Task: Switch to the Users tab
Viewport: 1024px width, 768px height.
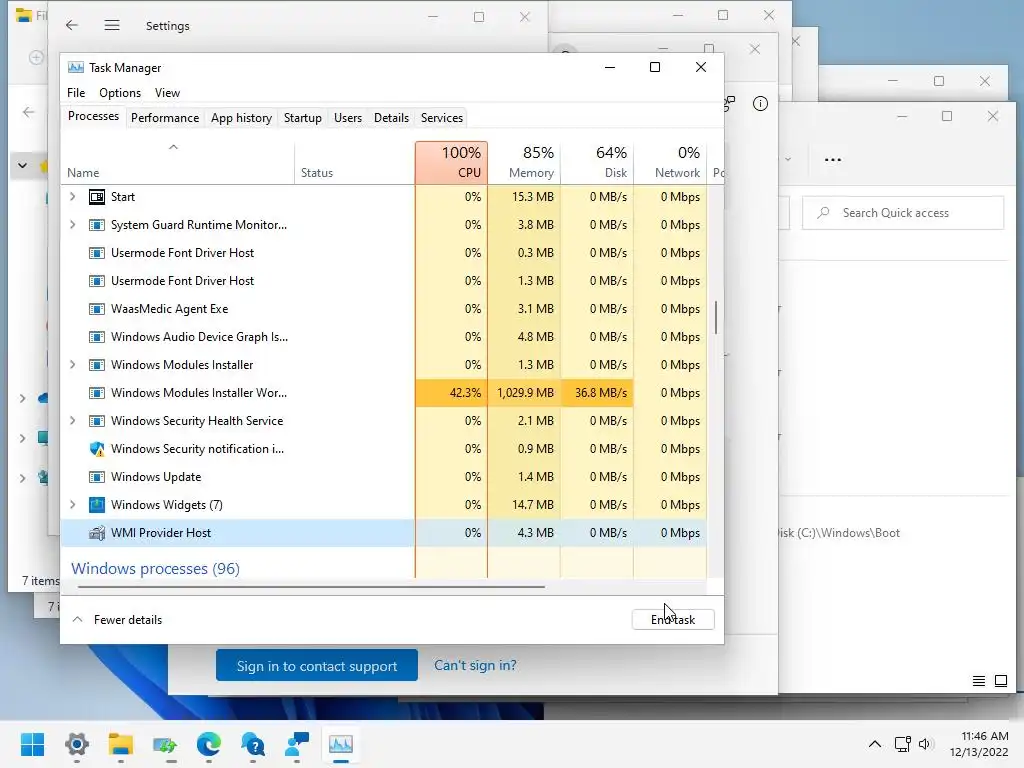Action: coord(347,118)
